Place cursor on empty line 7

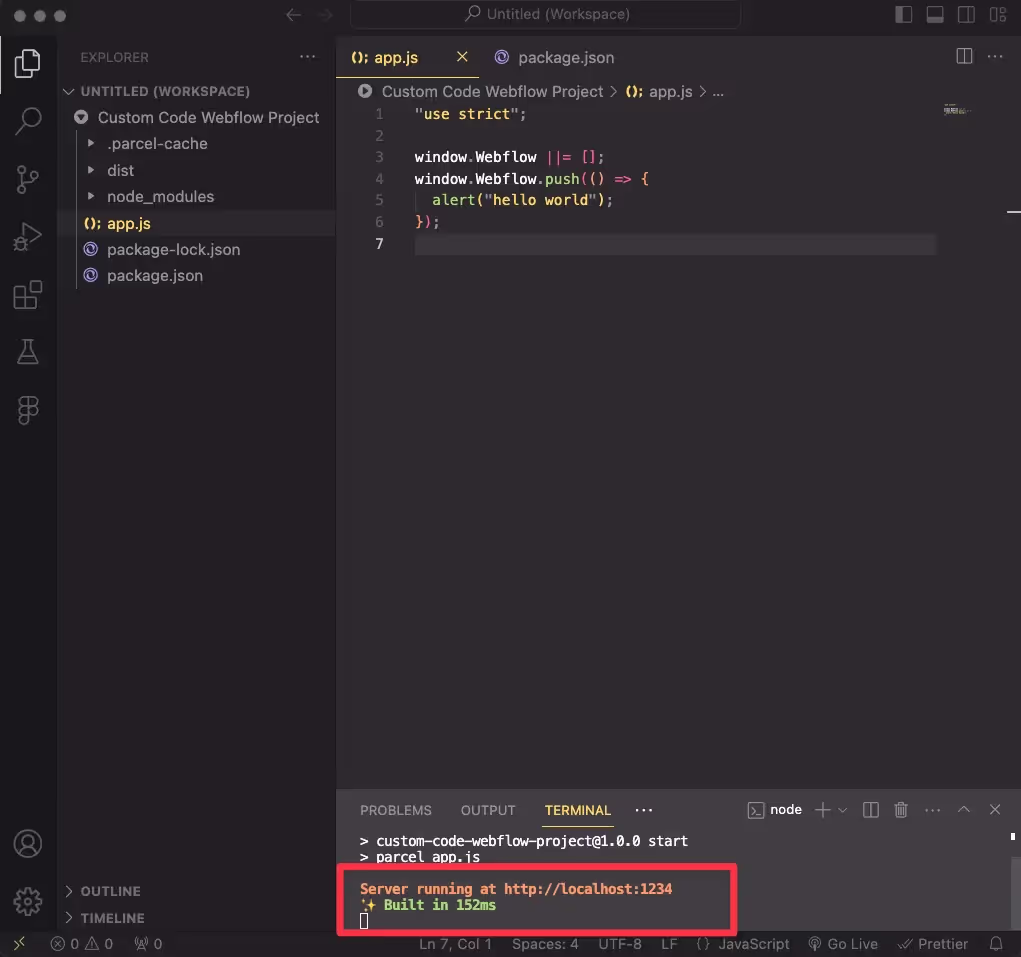[675, 244]
